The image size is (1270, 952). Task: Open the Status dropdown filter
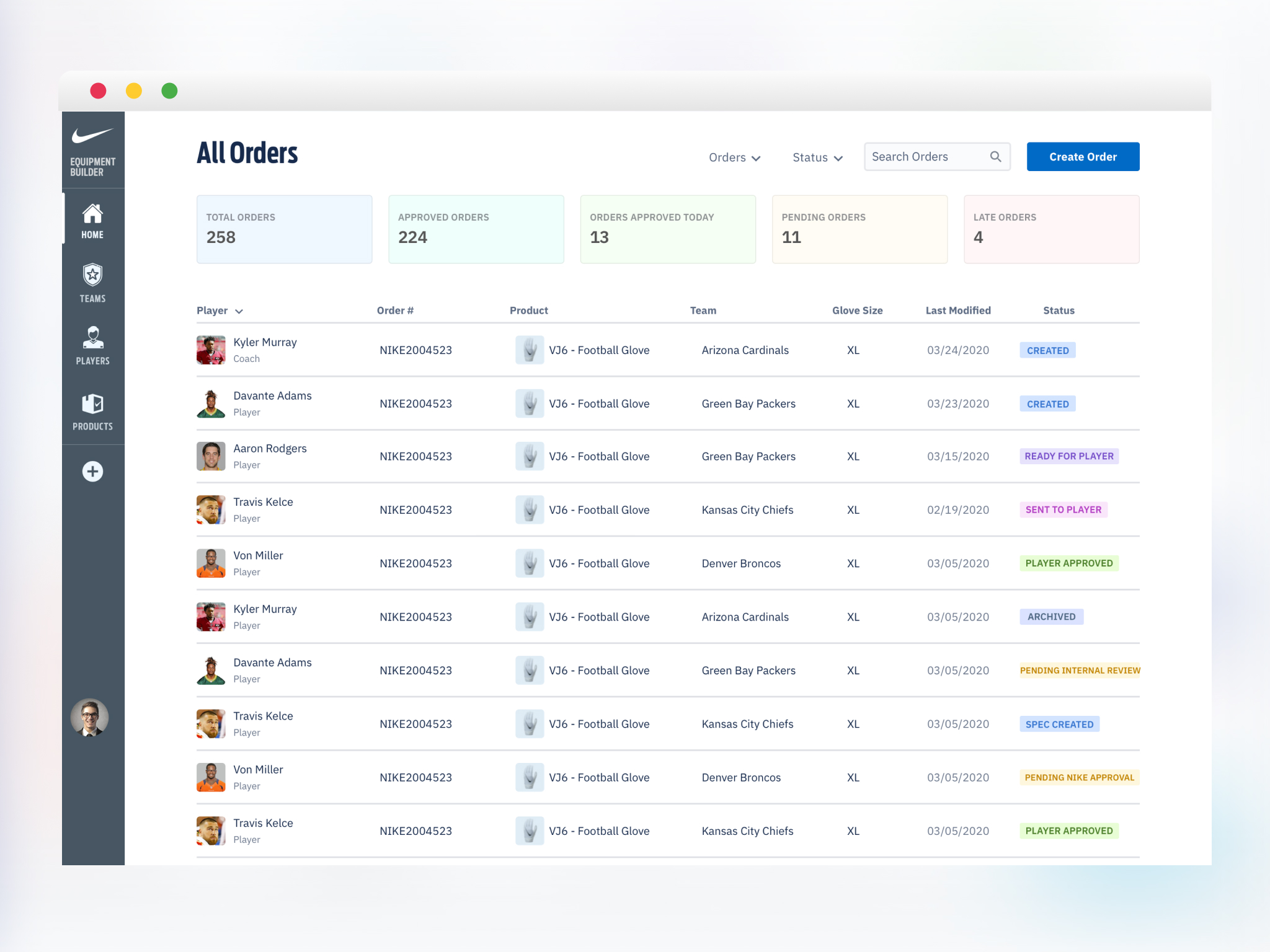click(x=817, y=157)
